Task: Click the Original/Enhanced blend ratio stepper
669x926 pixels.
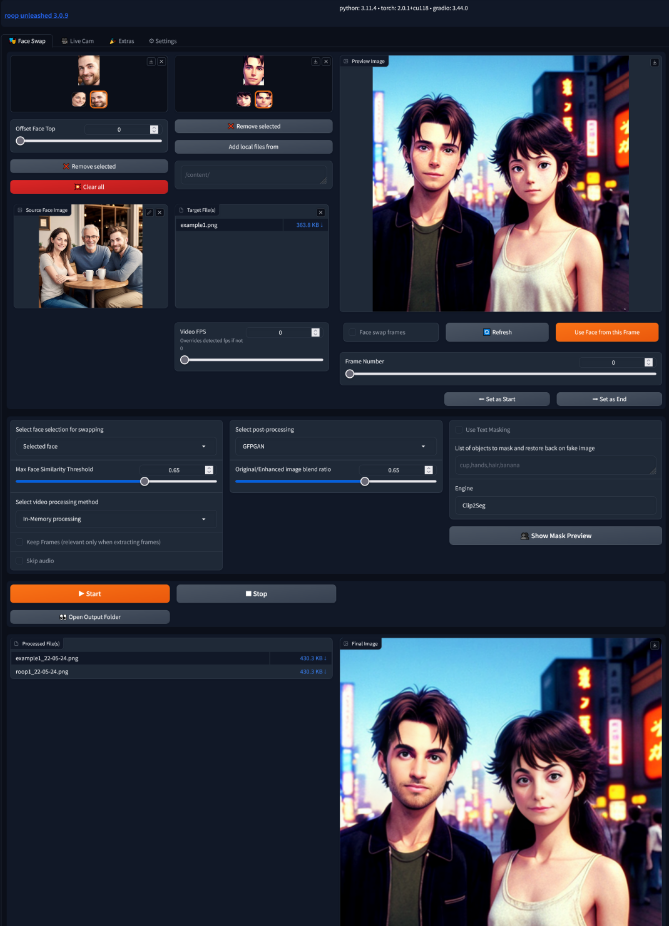Action: coord(428,470)
